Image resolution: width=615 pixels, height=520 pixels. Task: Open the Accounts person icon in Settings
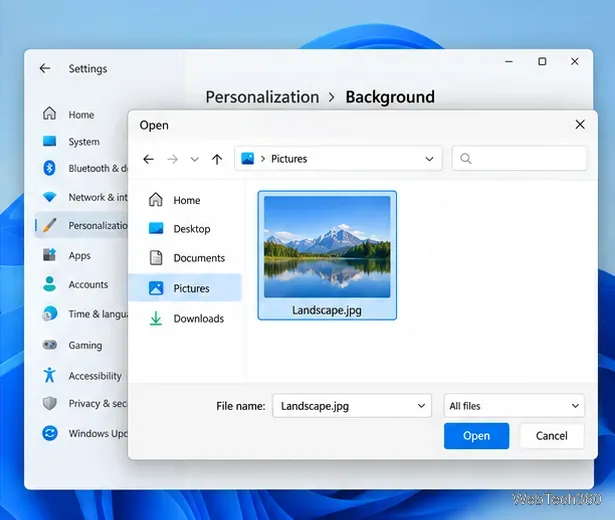coord(49,284)
